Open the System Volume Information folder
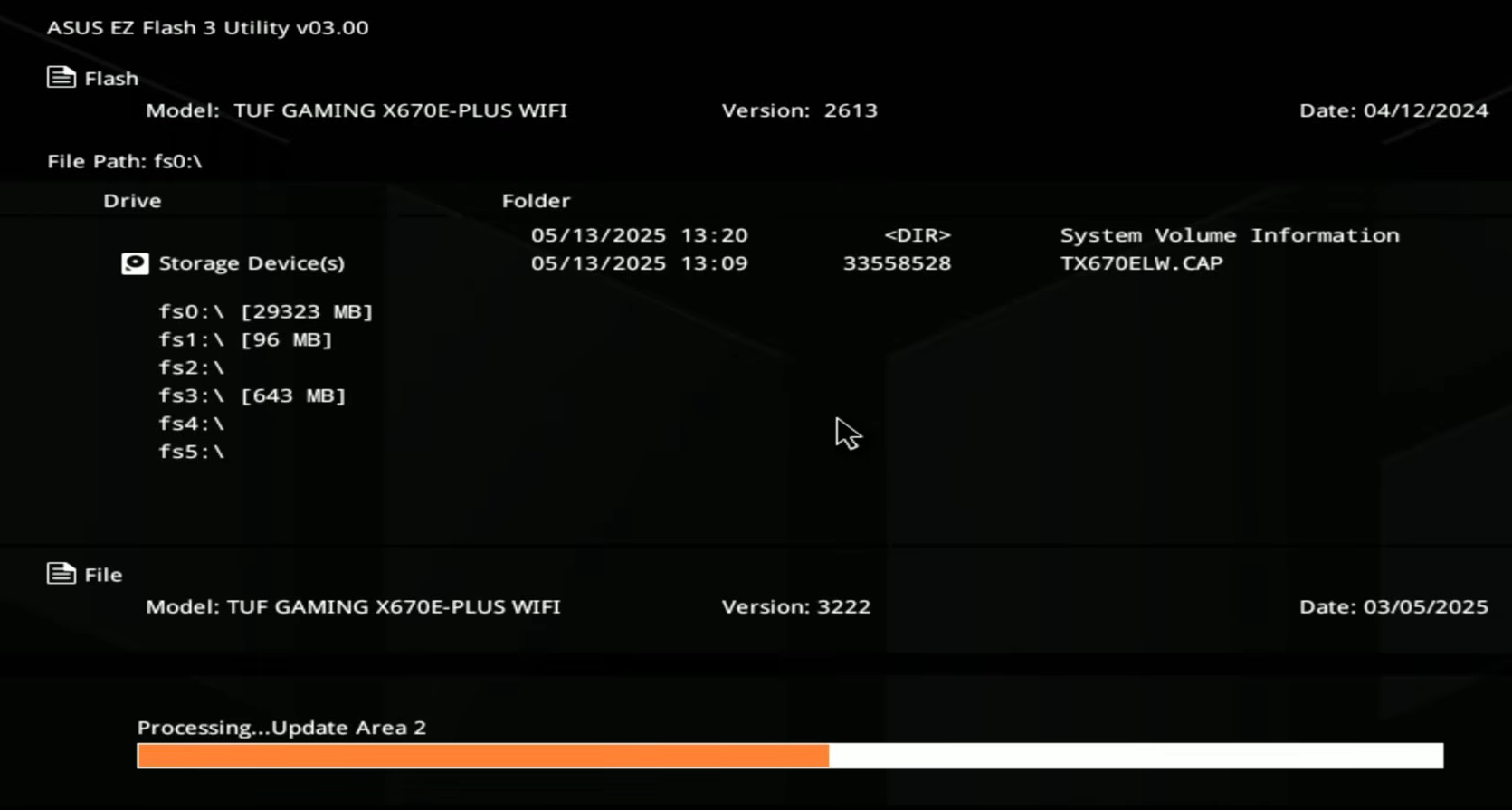The width and height of the screenshot is (1512, 810). point(1230,235)
